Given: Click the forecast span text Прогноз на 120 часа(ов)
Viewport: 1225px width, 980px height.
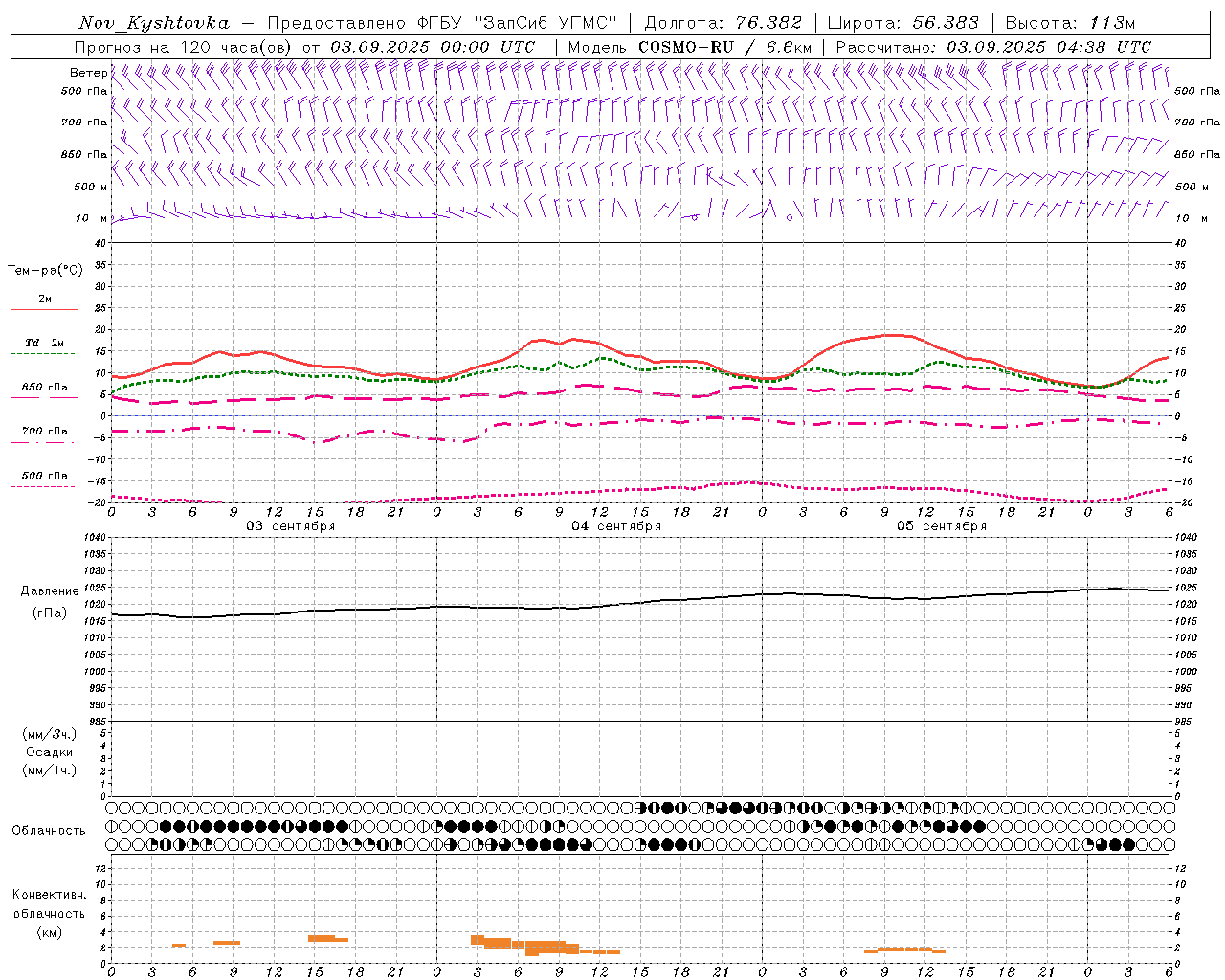Looking at the screenshot, I should coord(184,47).
